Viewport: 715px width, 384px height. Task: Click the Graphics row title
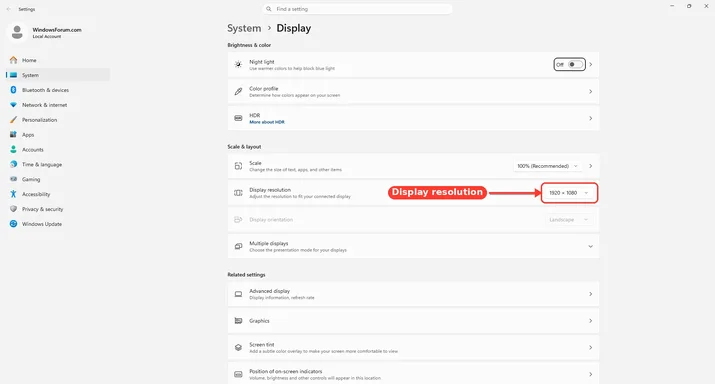coord(259,321)
